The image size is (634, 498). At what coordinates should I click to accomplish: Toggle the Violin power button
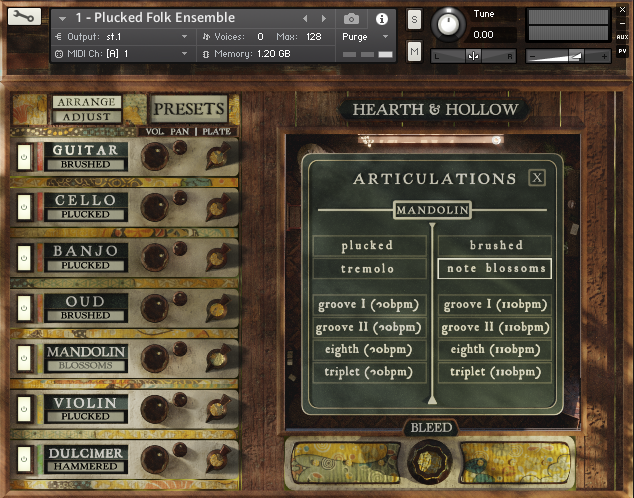[x=24, y=409]
